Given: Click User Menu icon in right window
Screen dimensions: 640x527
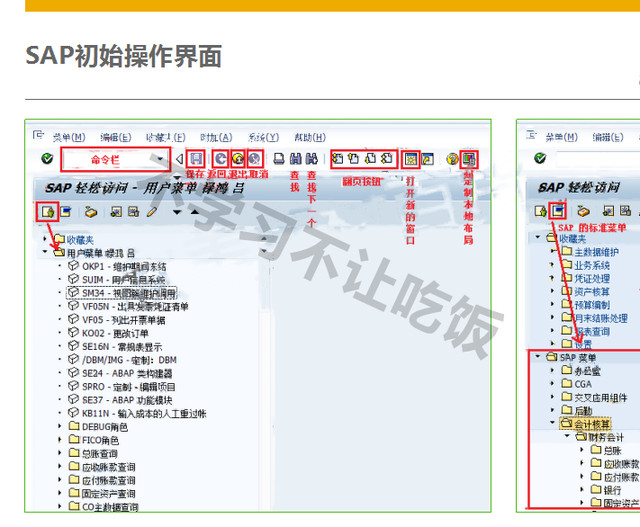Looking at the screenshot, I should (x=541, y=211).
